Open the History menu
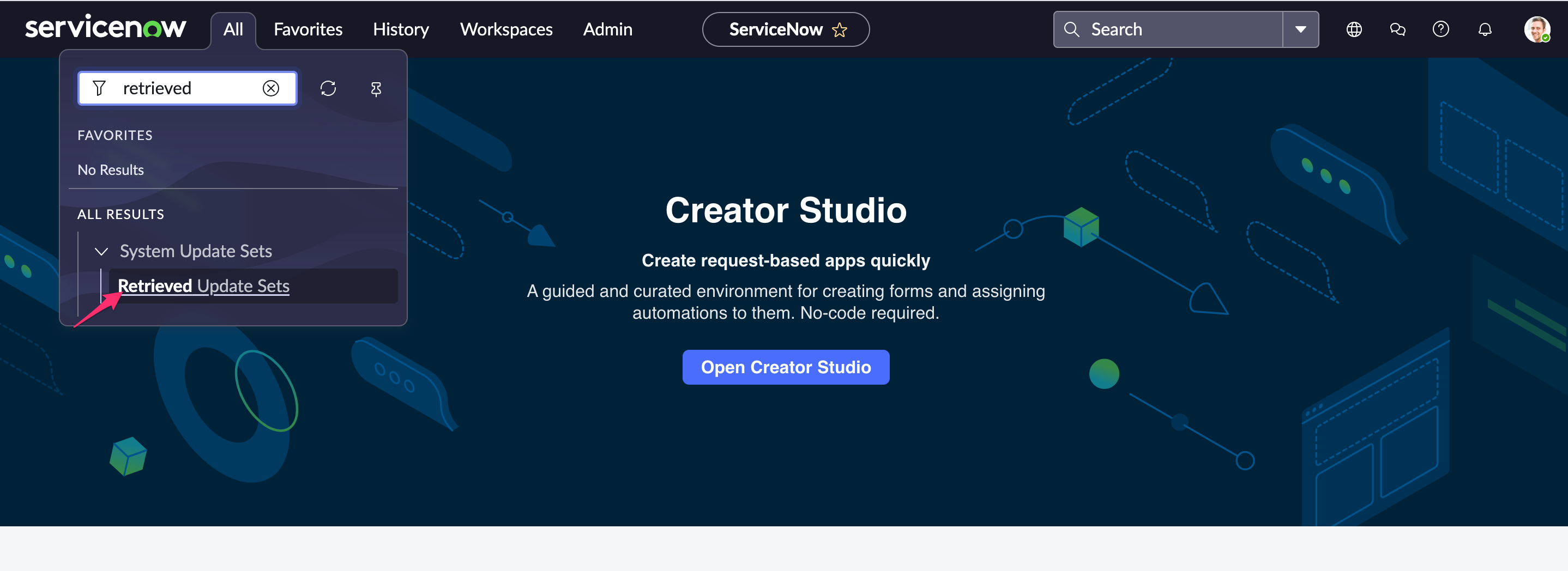Image resolution: width=1568 pixels, height=571 pixels. [401, 28]
